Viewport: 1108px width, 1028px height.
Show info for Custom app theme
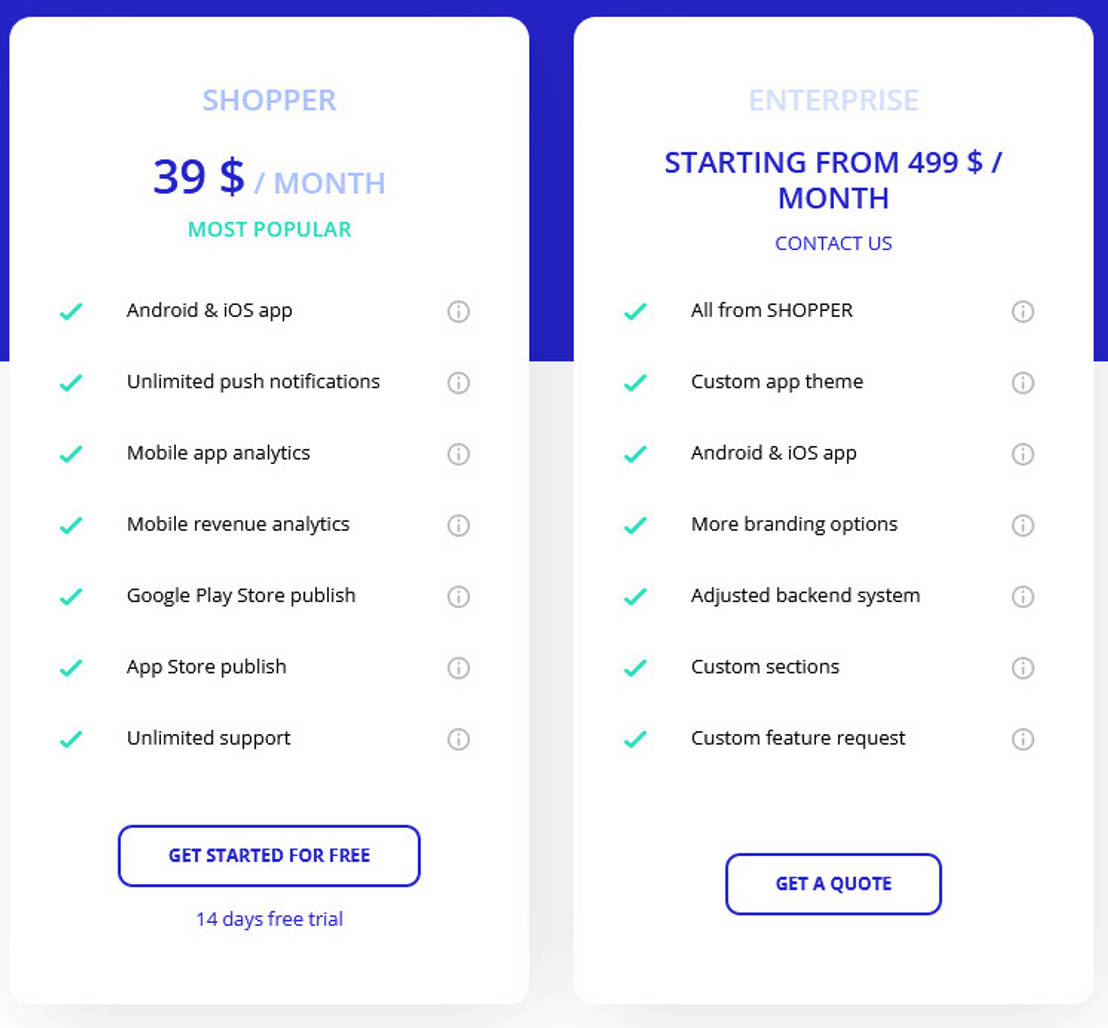tap(1023, 383)
